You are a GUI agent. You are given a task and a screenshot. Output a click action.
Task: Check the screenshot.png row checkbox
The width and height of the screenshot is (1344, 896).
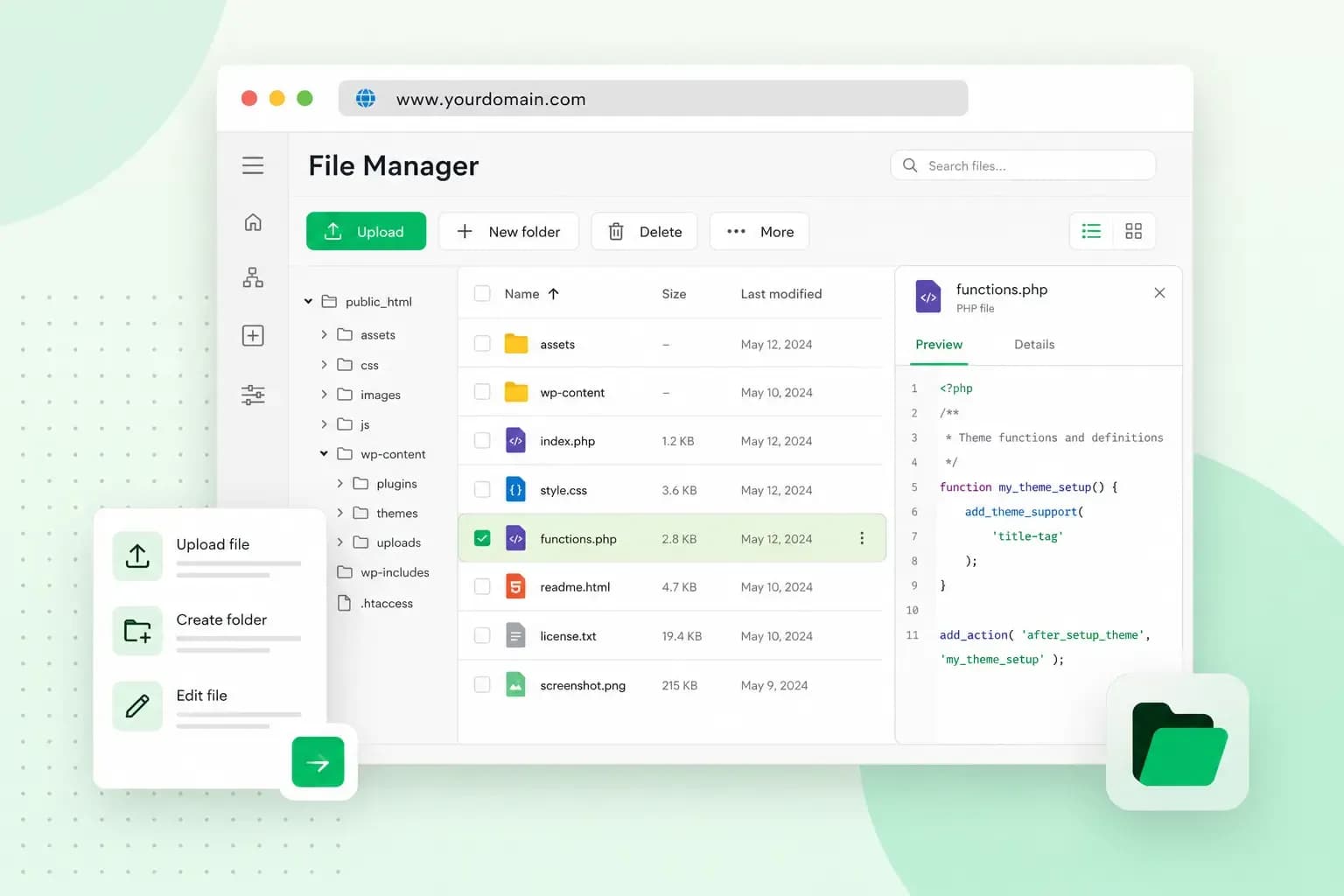(x=482, y=685)
